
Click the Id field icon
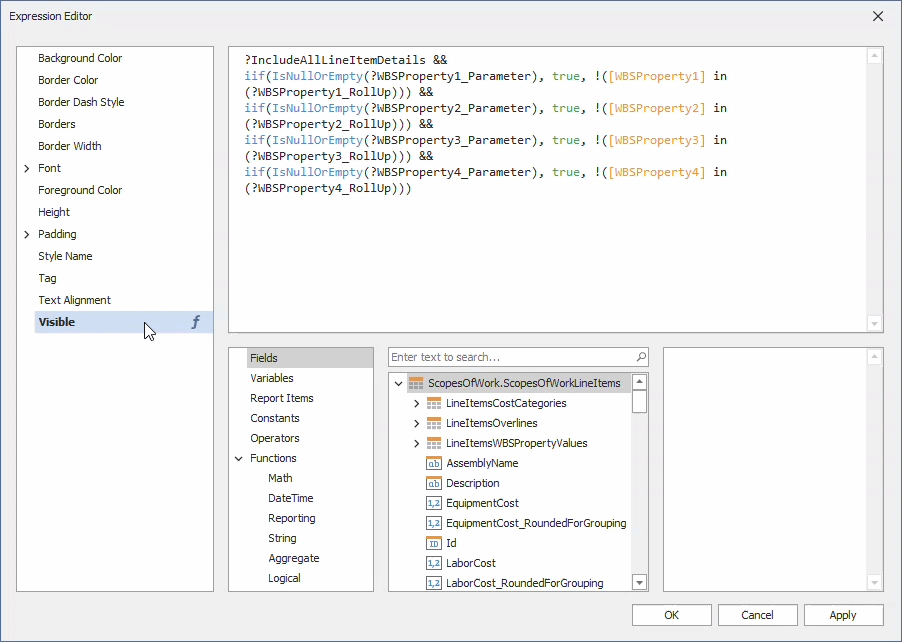[434, 543]
